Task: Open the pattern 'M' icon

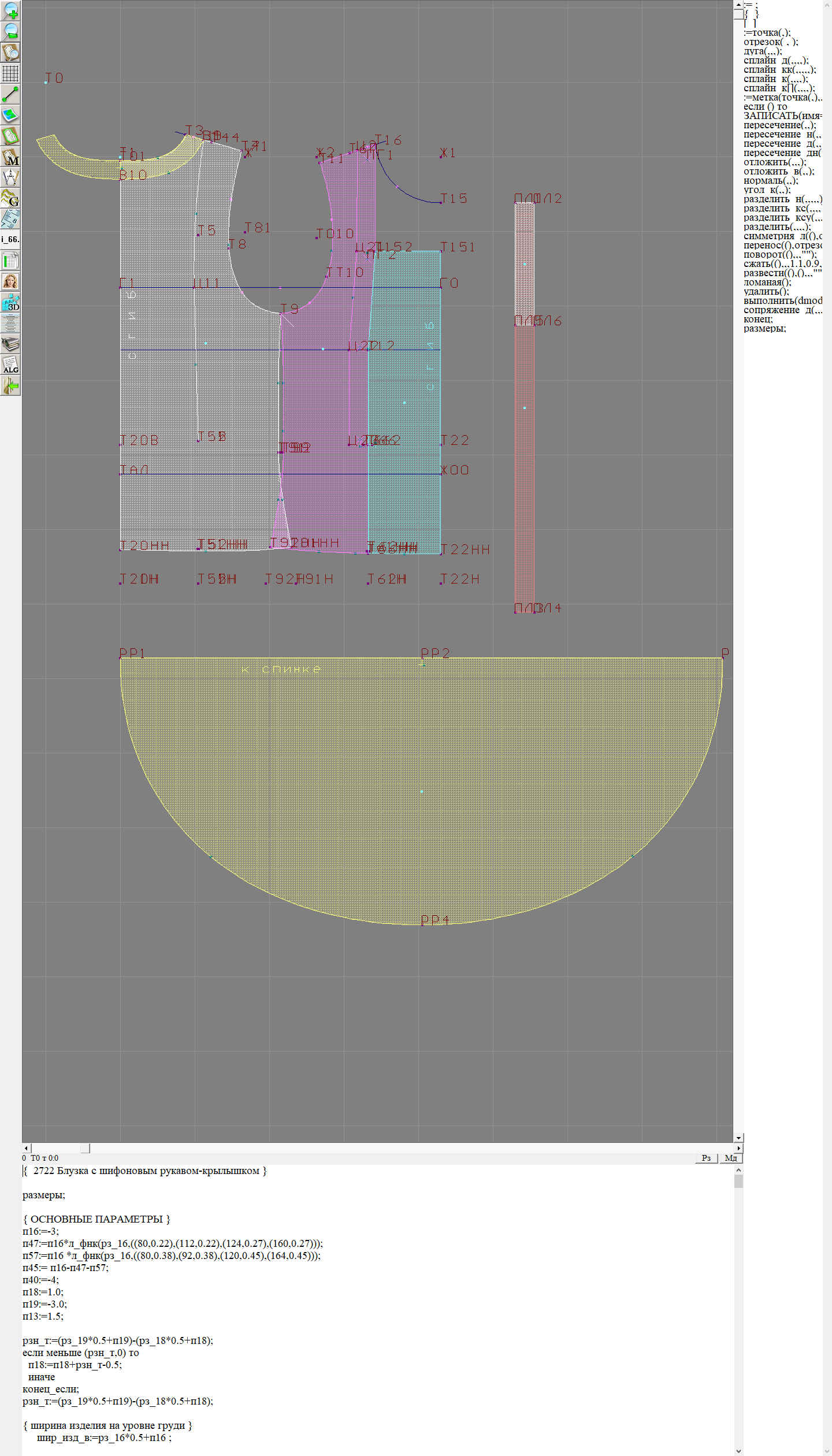Action: pos(10,157)
